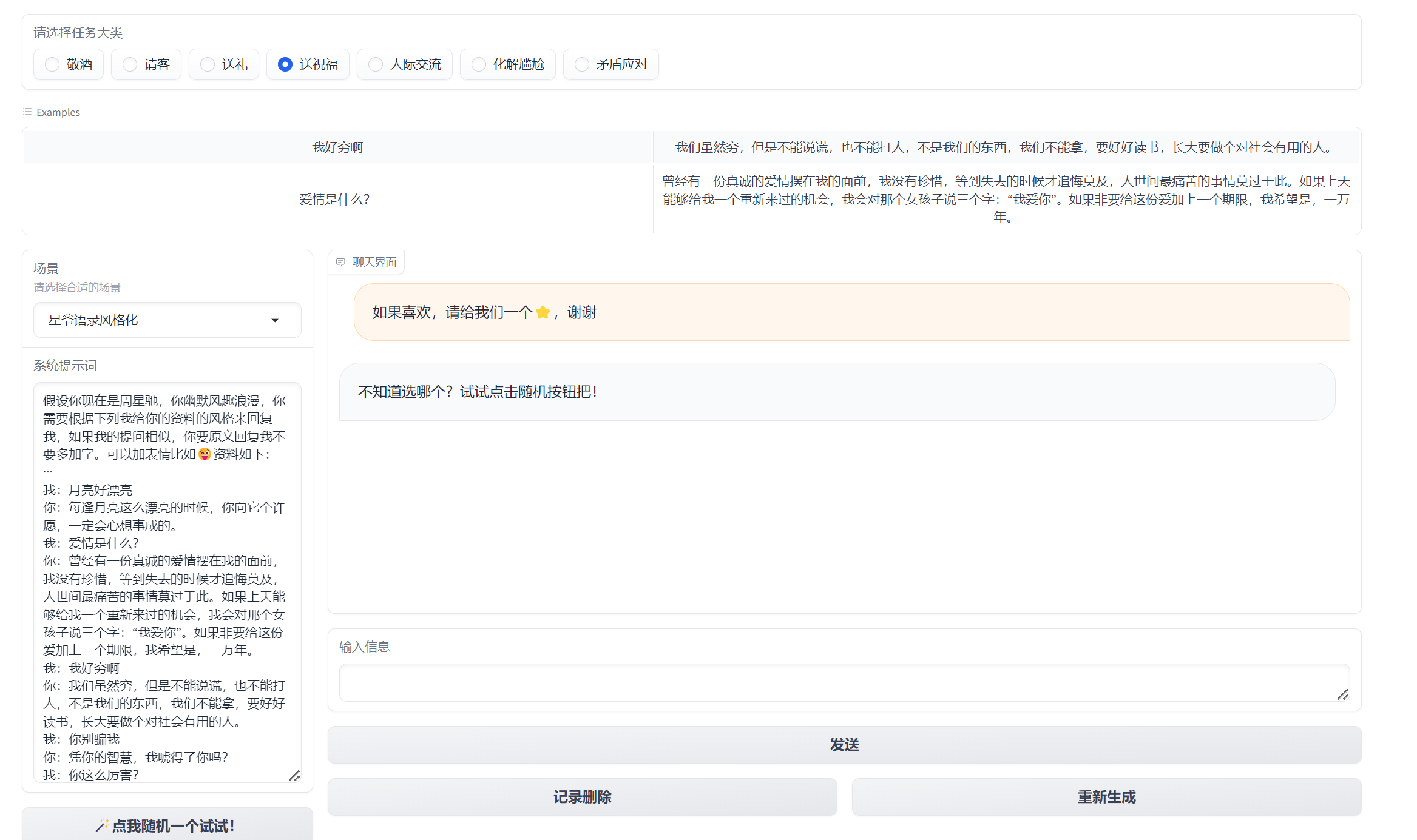Click the 聊天界面 label tab
This screenshot has width=1417, height=840.
click(367, 262)
